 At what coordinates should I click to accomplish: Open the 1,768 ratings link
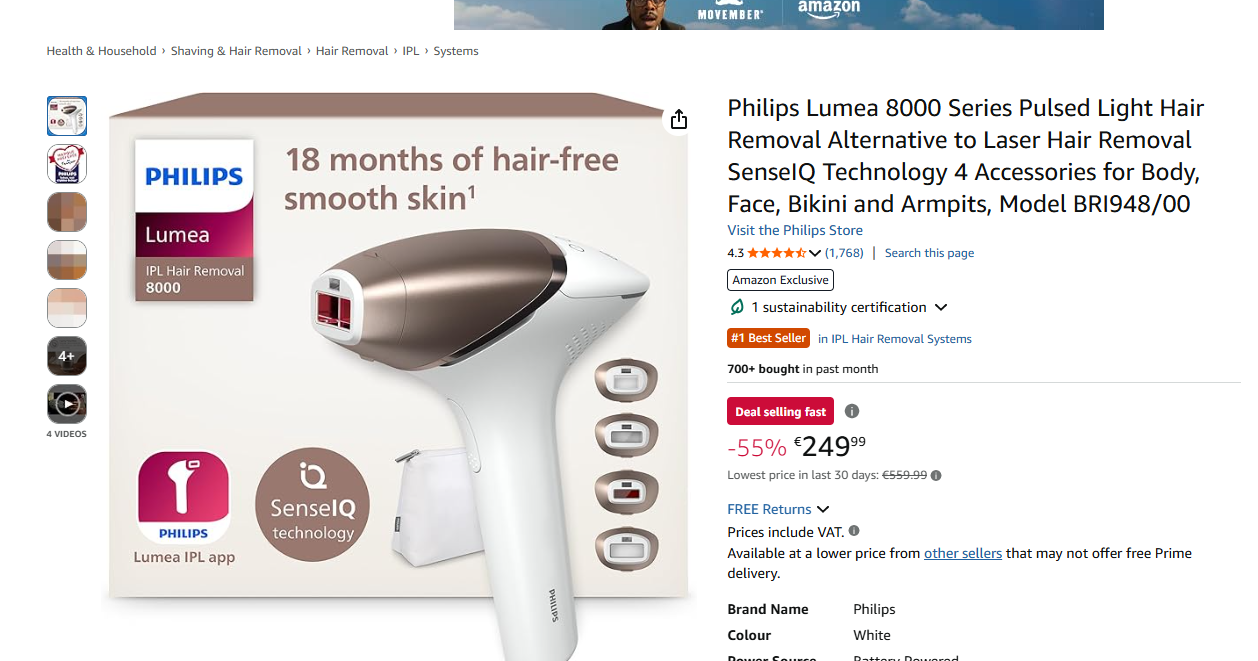pyautogui.click(x=844, y=253)
